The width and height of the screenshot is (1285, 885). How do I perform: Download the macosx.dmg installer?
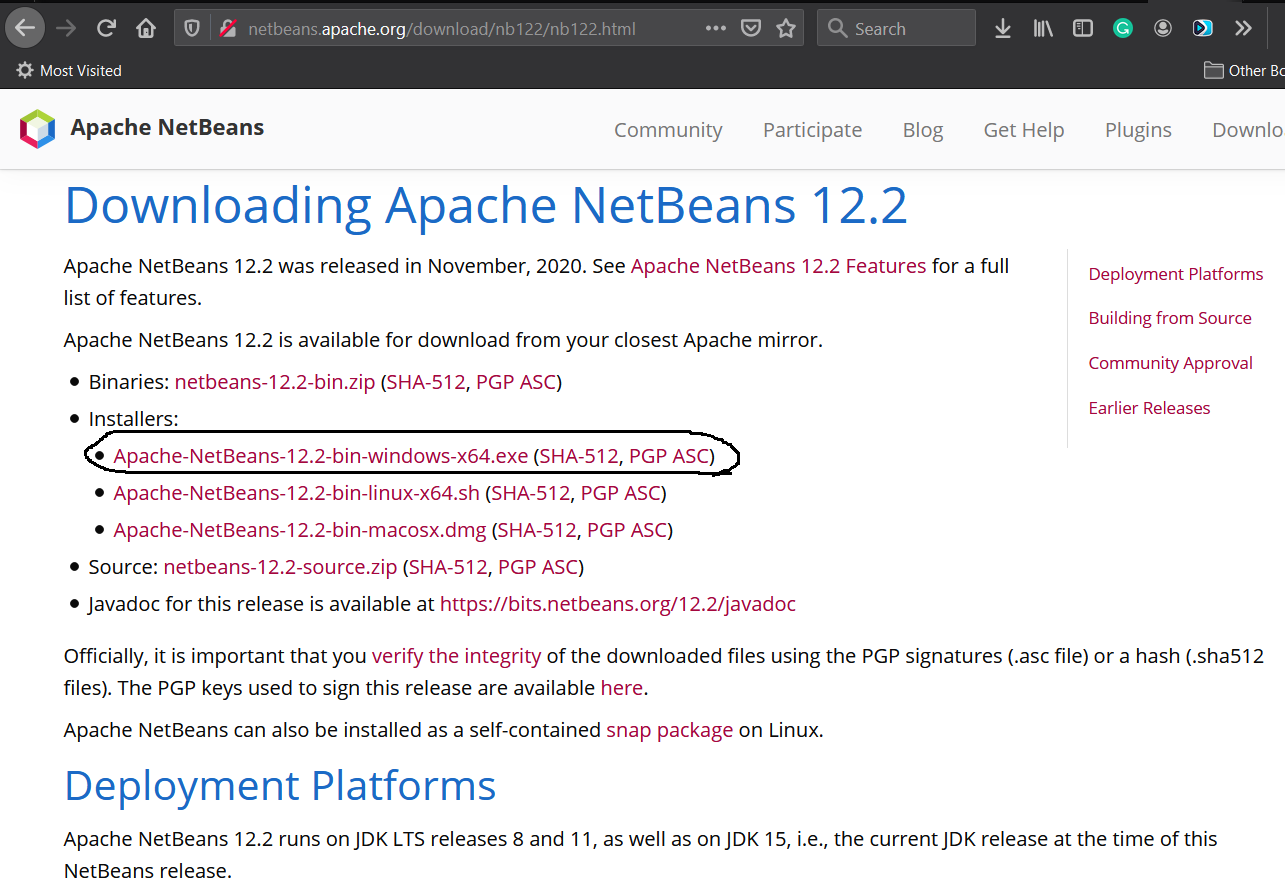[300, 530]
